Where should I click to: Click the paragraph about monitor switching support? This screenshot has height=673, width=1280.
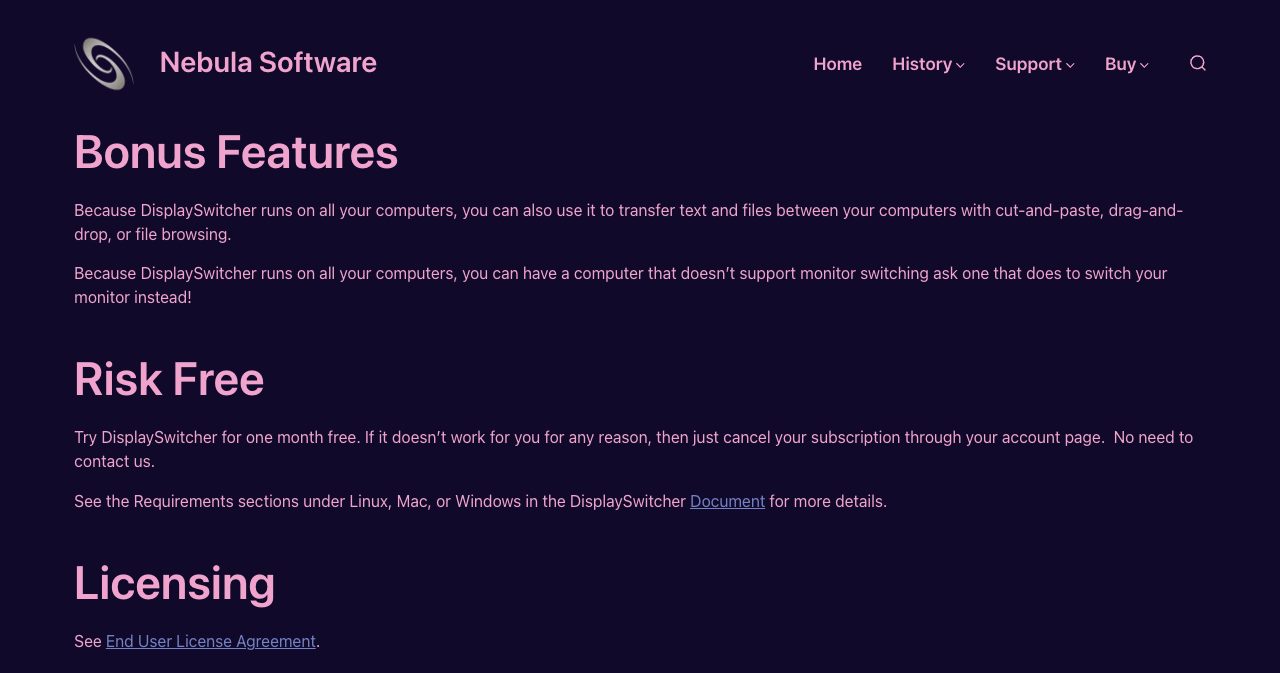621,285
